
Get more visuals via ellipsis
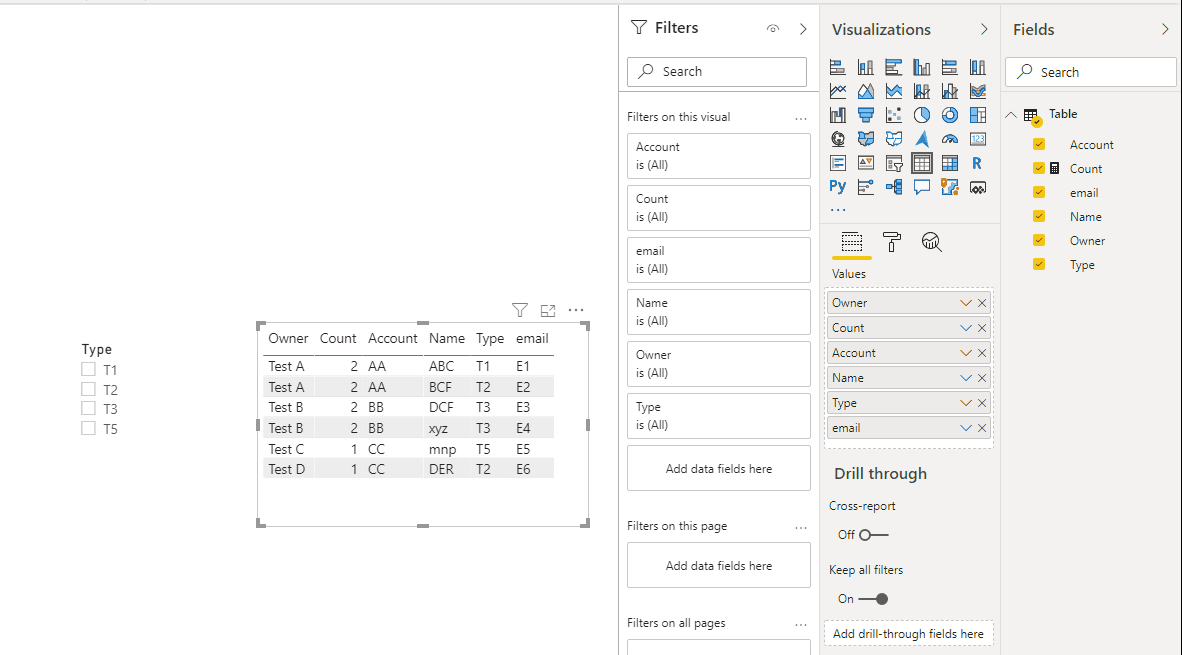838,210
